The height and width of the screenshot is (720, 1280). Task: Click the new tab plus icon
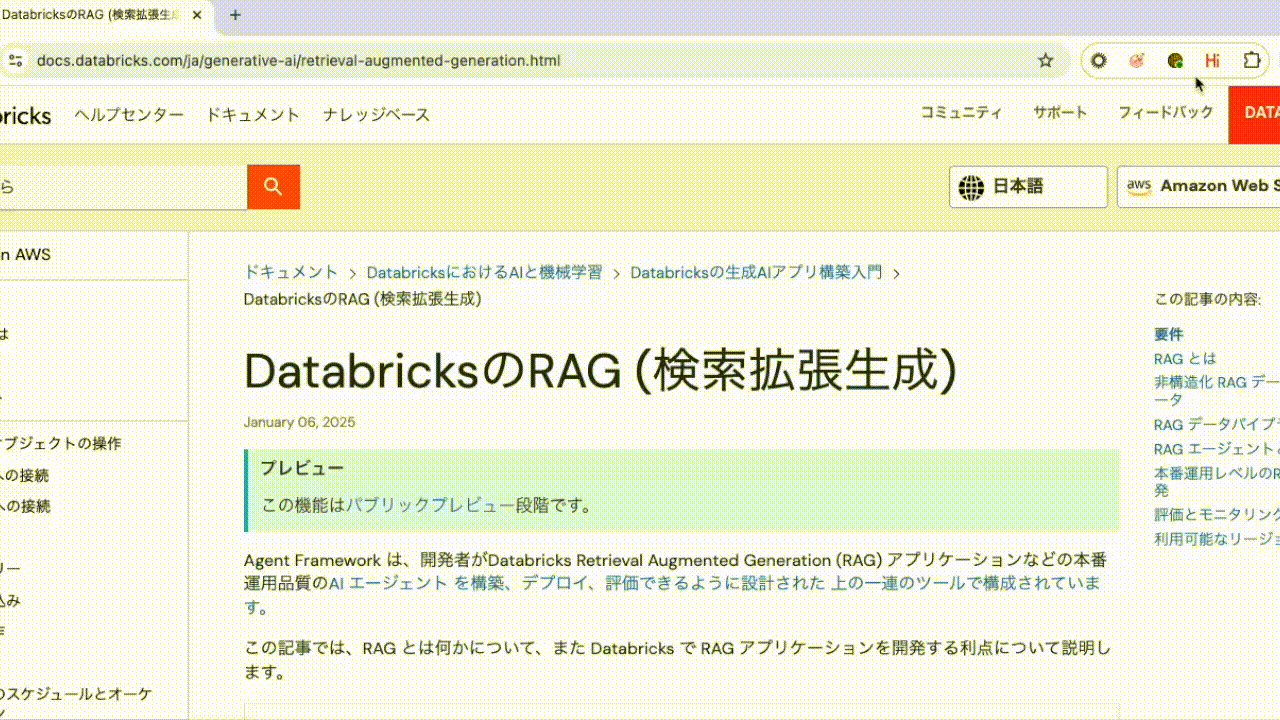[234, 16]
